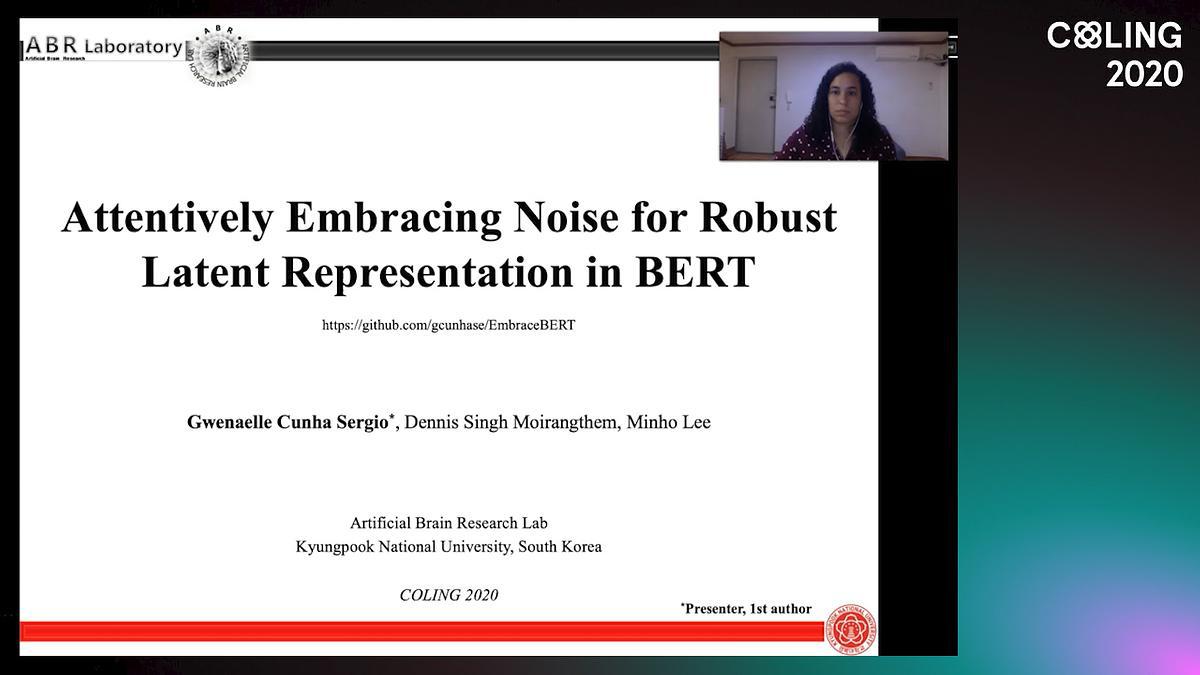Viewport: 1200px width, 675px height.
Task: Click title line 'Attentively Embracing Noise for Robust'
Action: coord(449,218)
